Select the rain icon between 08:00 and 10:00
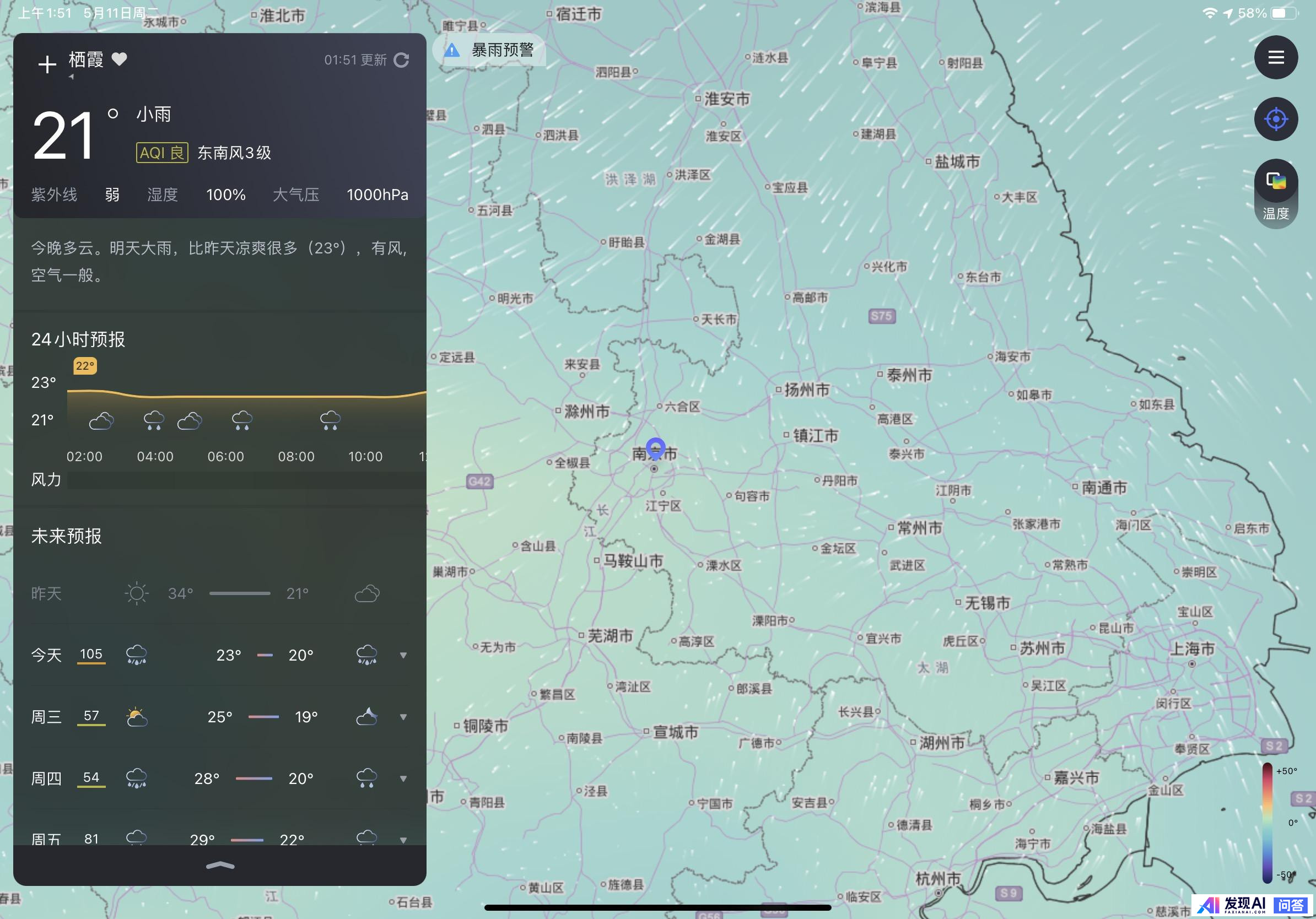 pos(330,420)
